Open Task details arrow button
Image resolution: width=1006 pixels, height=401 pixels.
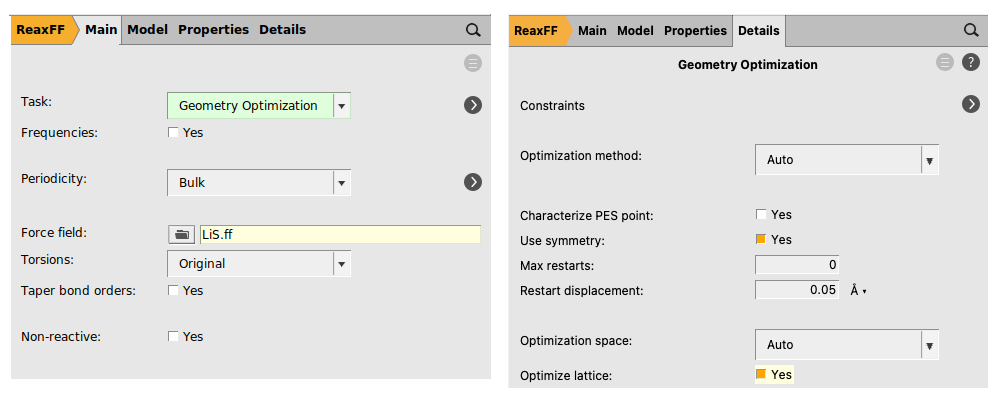pyautogui.click(x=473, y=105)
